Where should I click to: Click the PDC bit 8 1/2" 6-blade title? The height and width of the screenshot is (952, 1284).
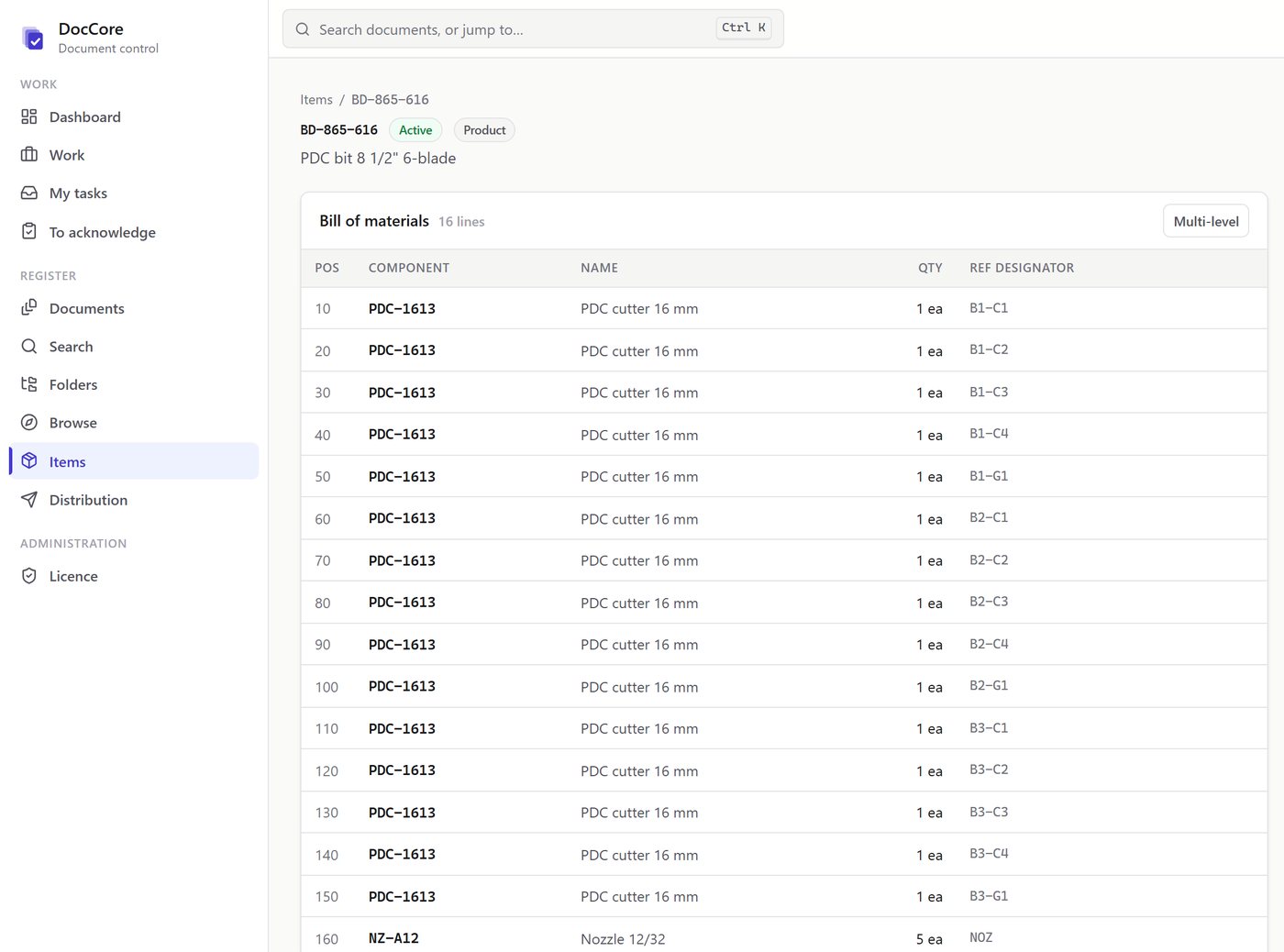tap(378, 158)
